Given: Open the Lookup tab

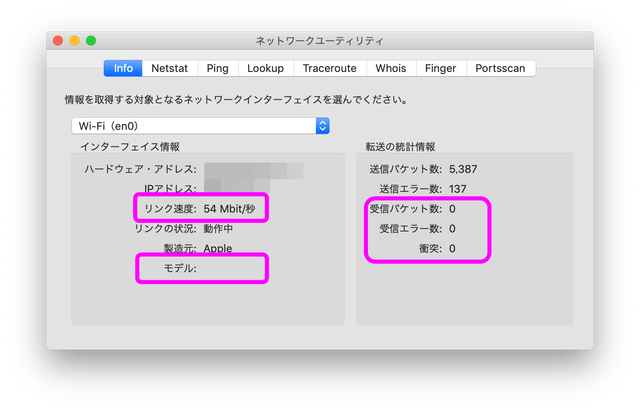Looking at the screenshot, I should click(265, 68).
